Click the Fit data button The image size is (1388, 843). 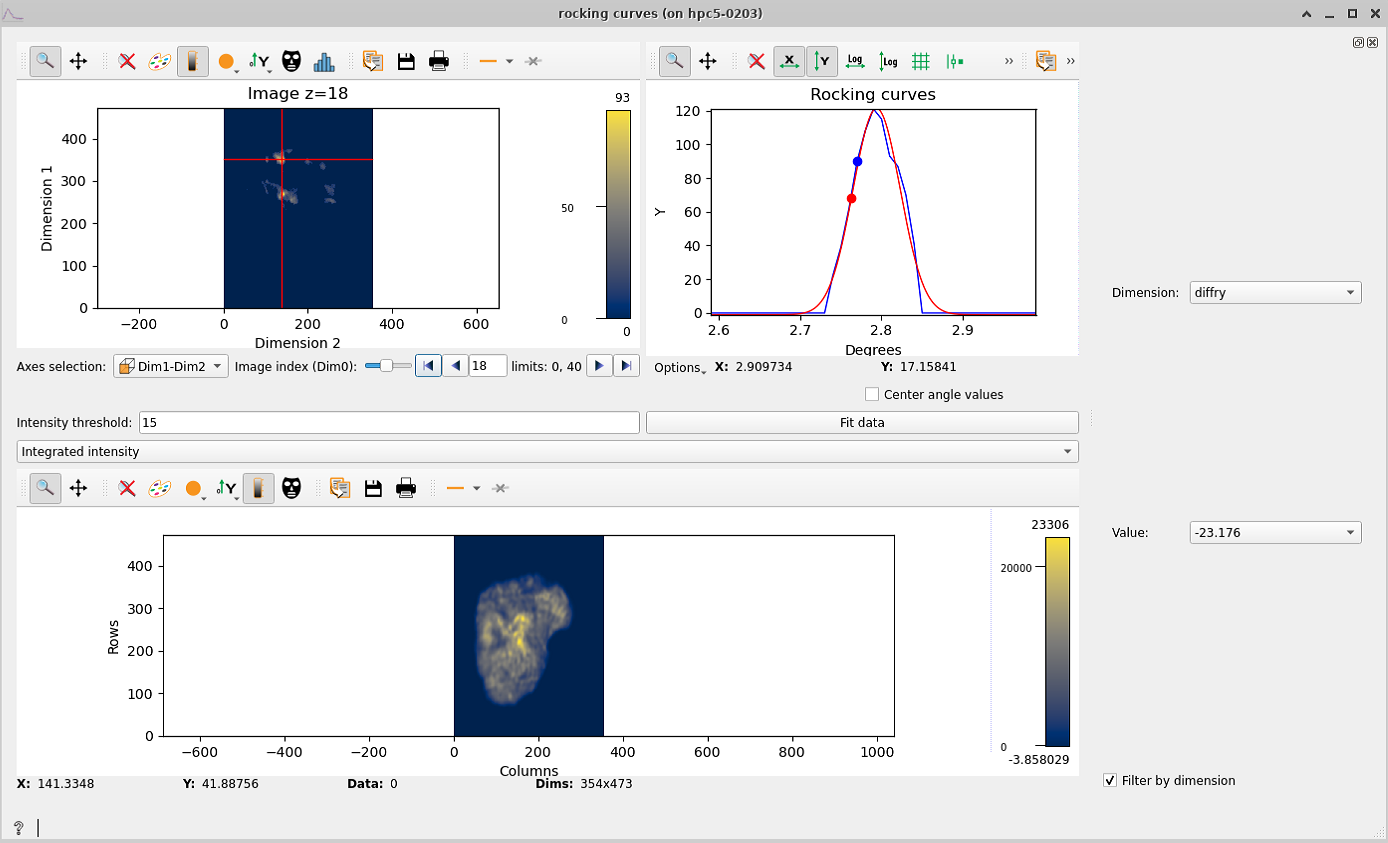click(x=862, y=422)
